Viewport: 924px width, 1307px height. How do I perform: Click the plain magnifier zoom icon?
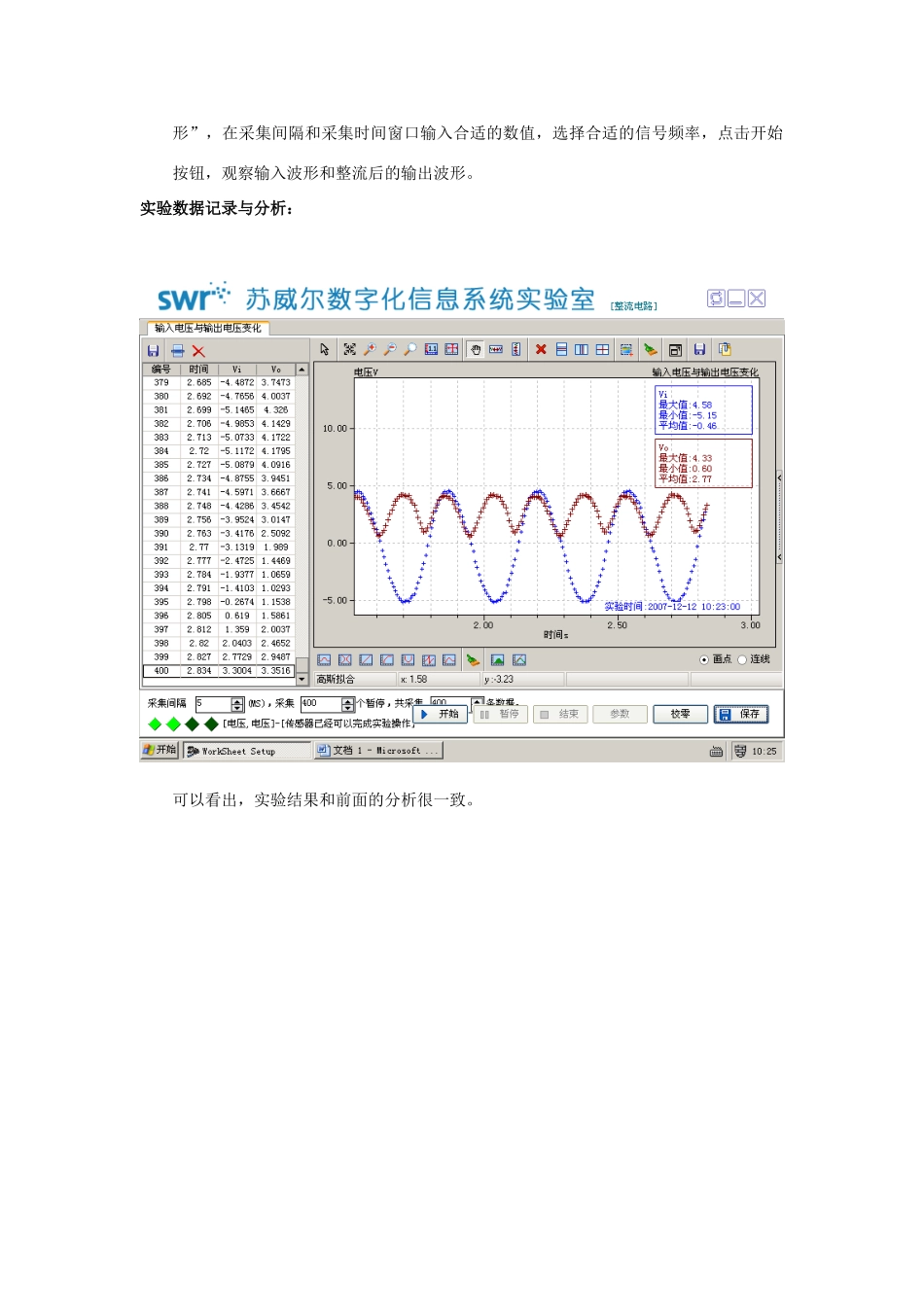pyautogui.click(x=410, y=349)
